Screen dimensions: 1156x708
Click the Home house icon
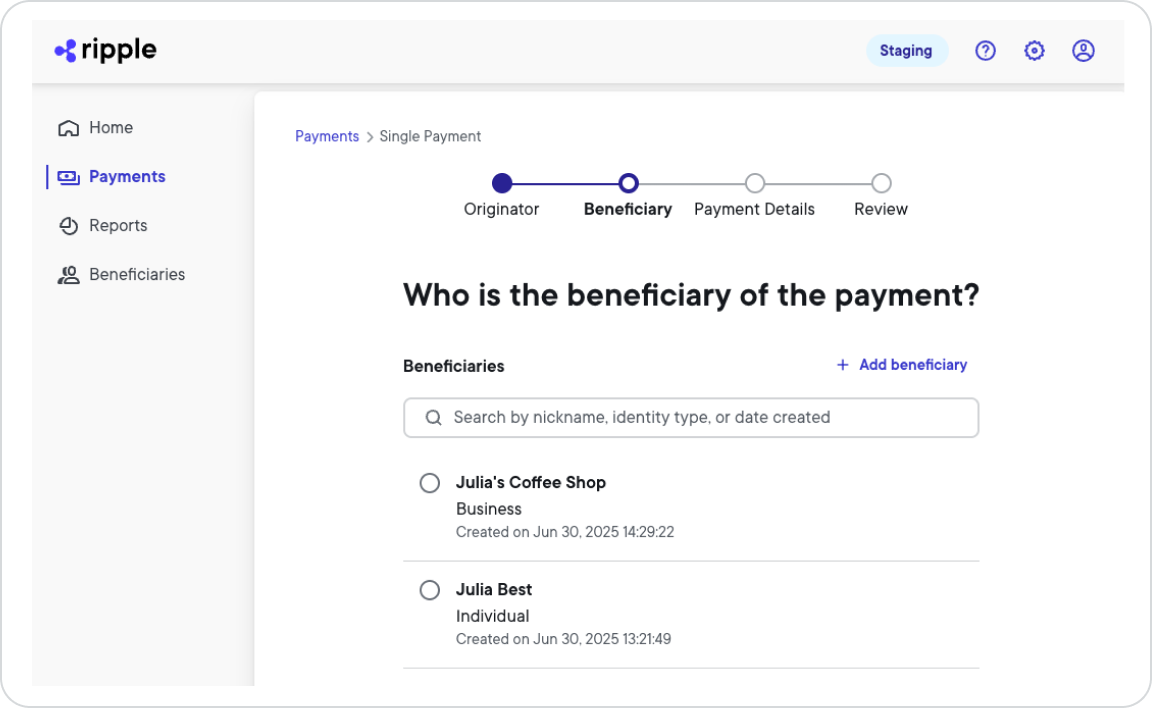click(x=68, y=128)
